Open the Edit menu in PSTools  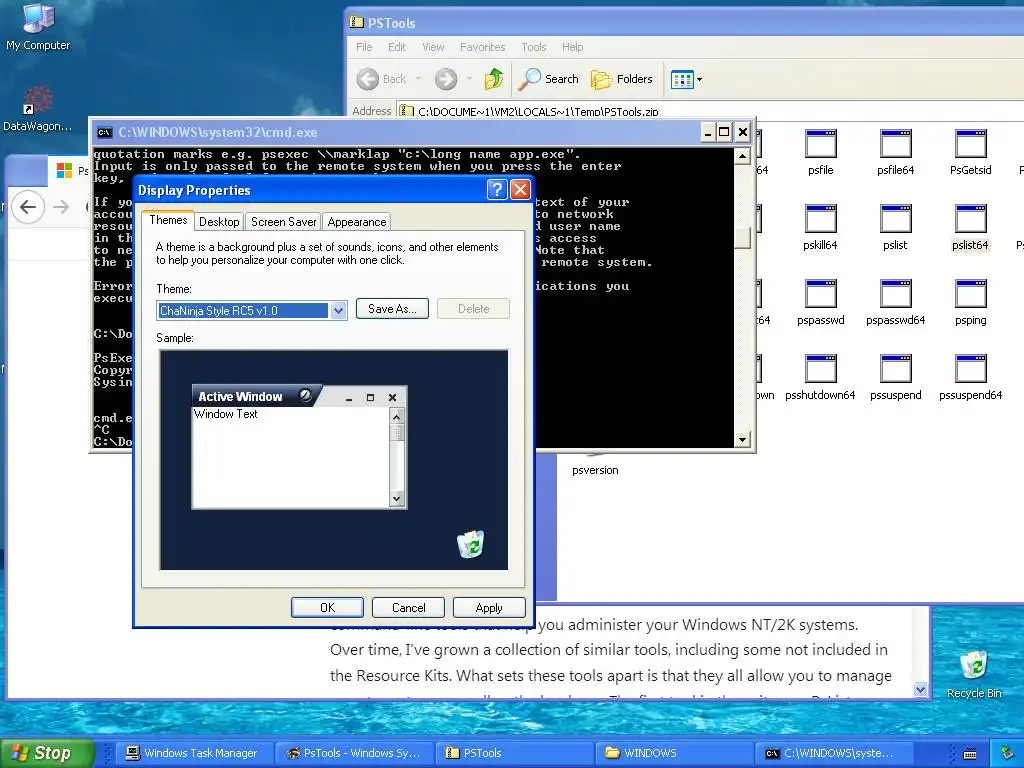(x=396, y=47)
